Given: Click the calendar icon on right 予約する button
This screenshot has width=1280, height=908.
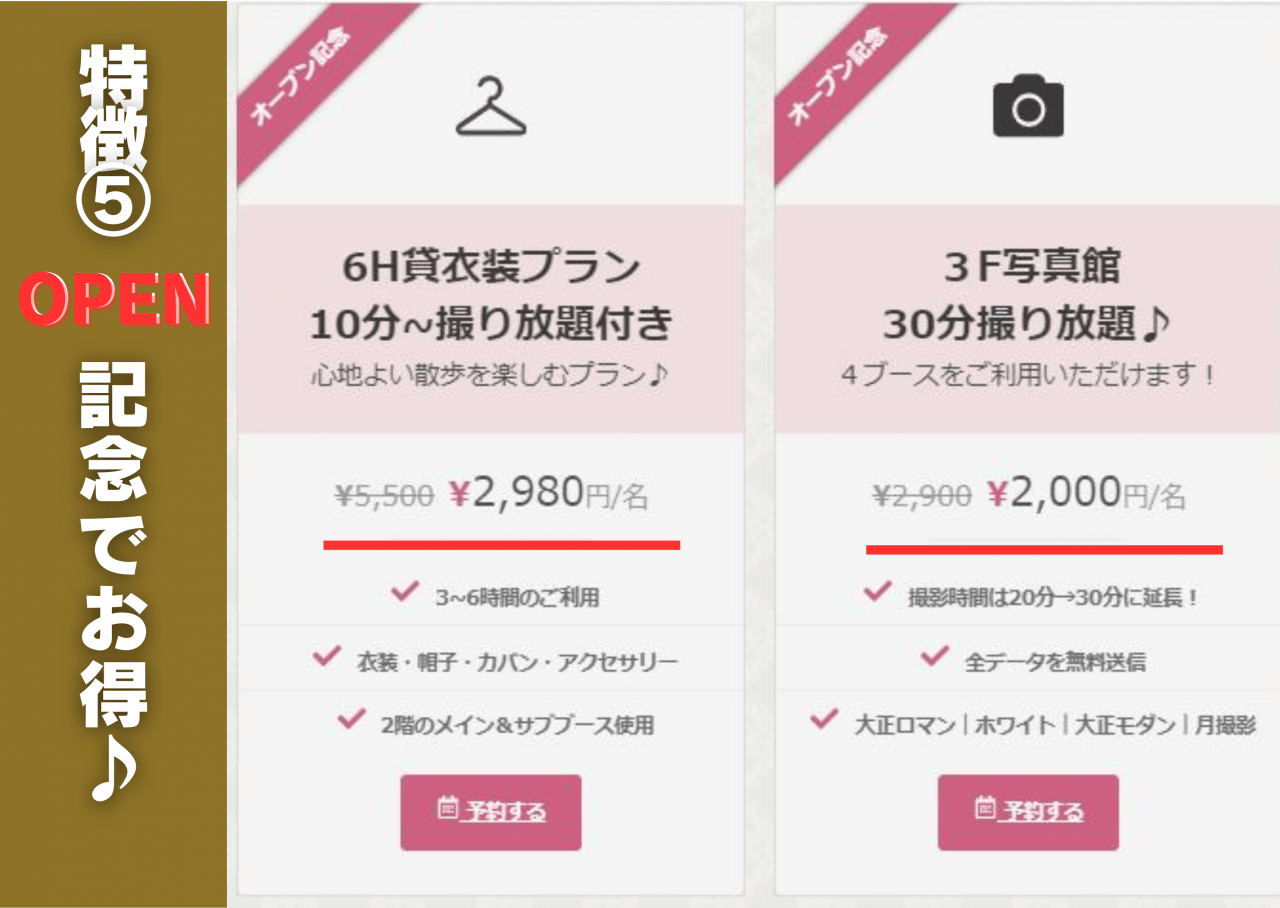Looking at the screenshot, I should (x=985, y=808).
